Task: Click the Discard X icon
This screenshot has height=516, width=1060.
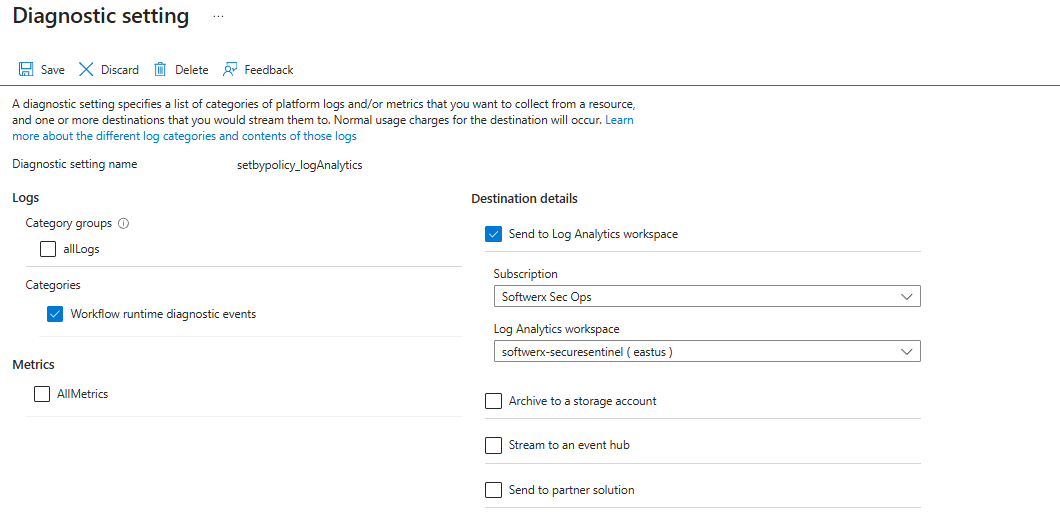Action: click(86, 70)
